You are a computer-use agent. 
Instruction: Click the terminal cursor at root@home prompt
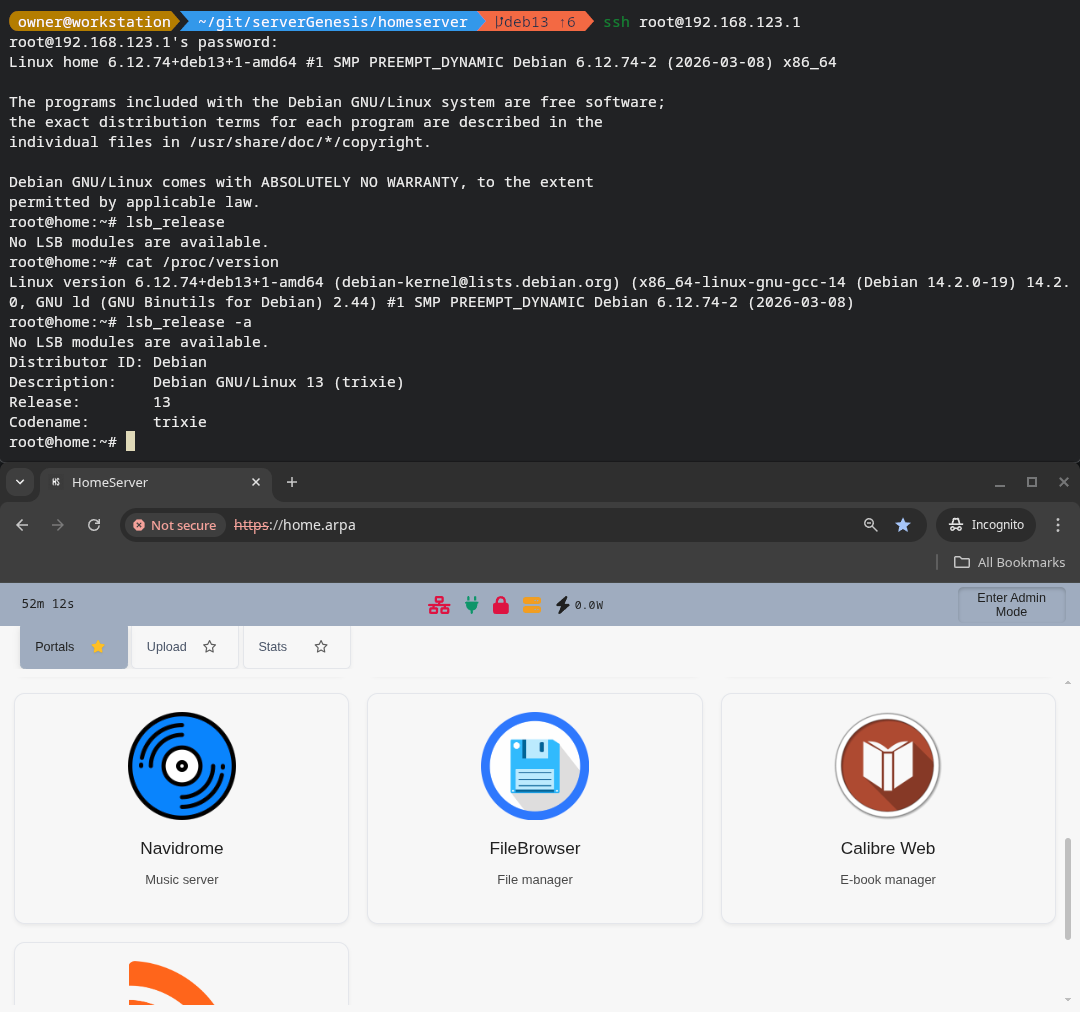[131, 442]
